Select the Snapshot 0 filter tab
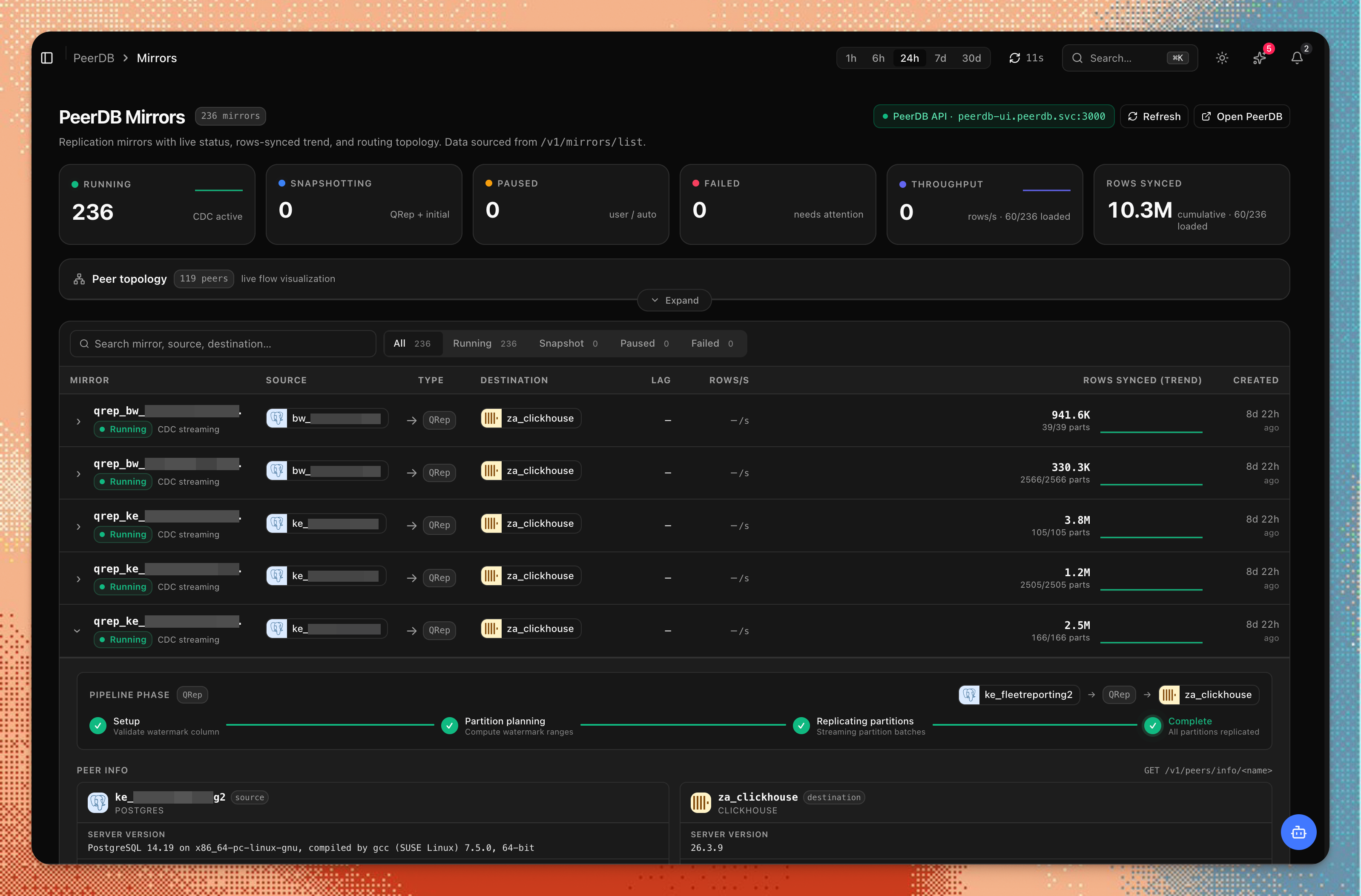 [569, 343]
